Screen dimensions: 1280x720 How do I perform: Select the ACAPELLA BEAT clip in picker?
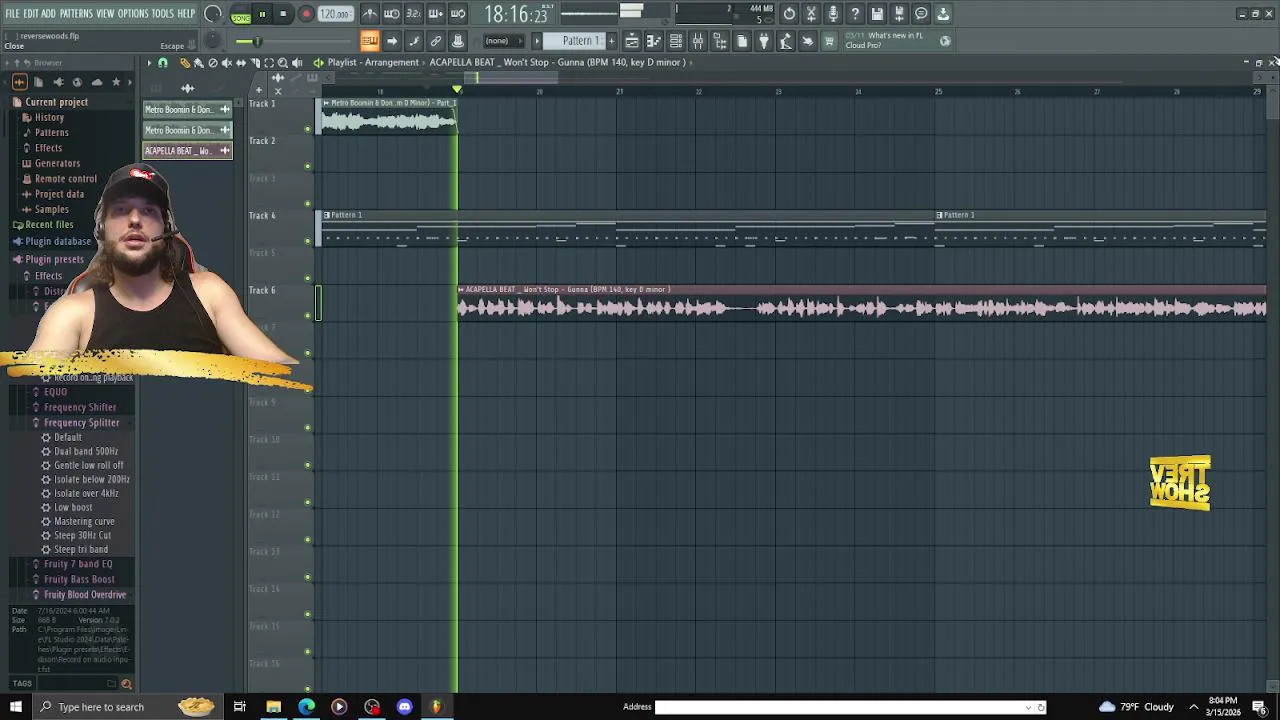[187, 151]
